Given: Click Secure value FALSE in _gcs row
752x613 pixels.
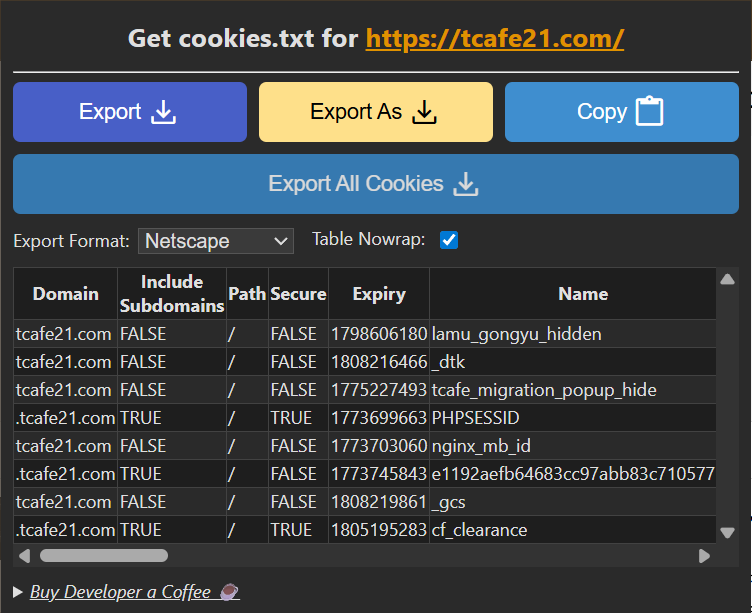Looking at the screenshot, I should tap(294, 502).
